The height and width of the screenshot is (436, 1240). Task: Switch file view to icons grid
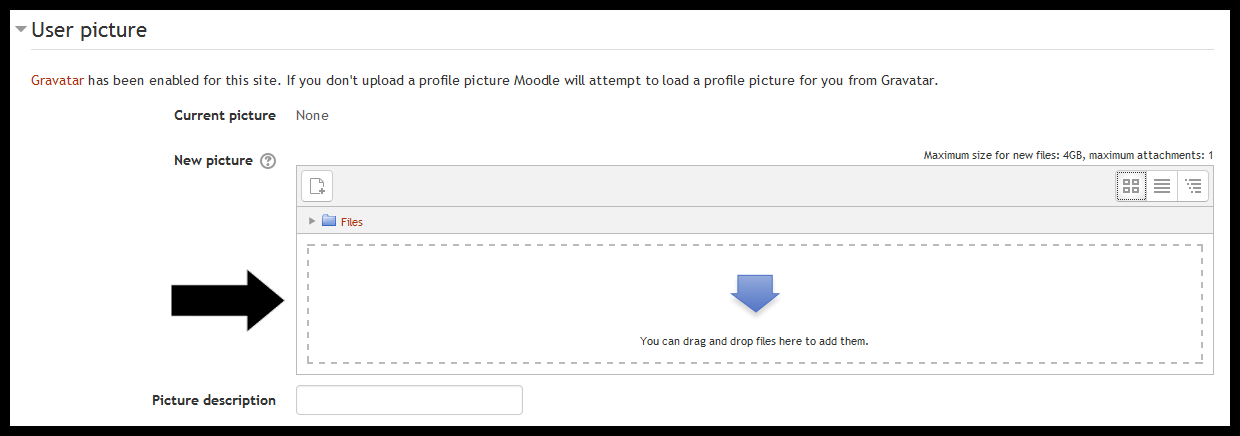tap(1132, 186)
